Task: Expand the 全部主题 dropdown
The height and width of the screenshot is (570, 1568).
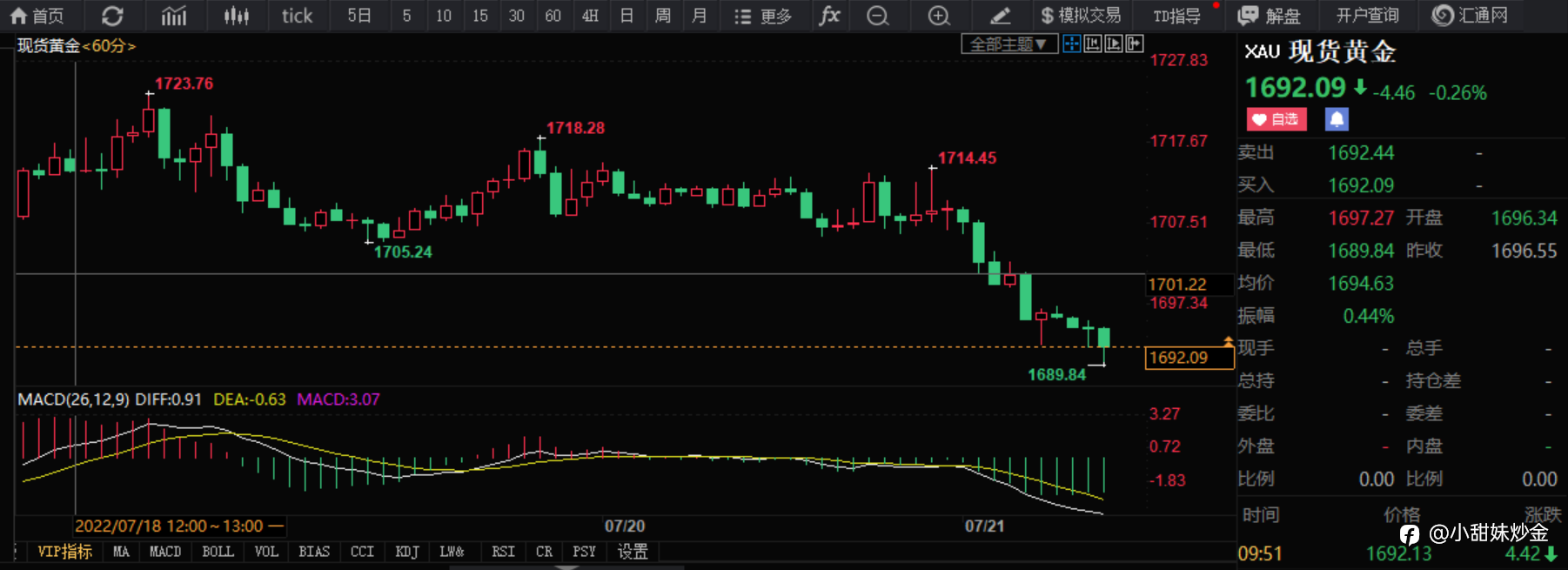Action: pos(1009,44)
